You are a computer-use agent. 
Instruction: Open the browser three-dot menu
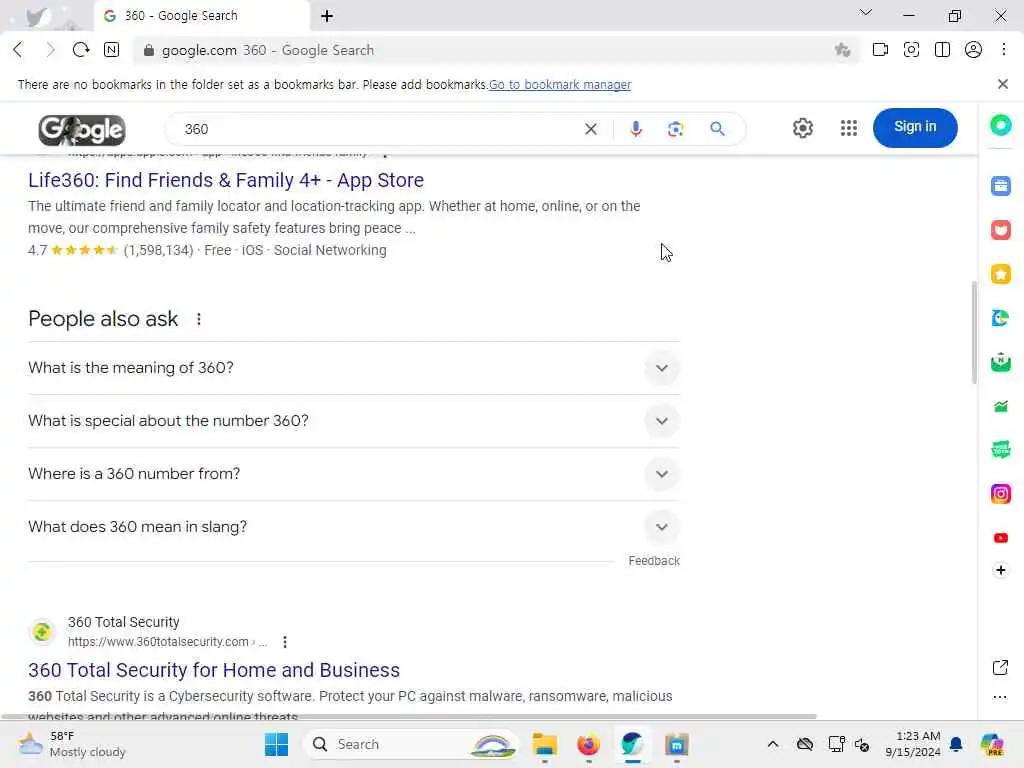[x=1004, y=50]
